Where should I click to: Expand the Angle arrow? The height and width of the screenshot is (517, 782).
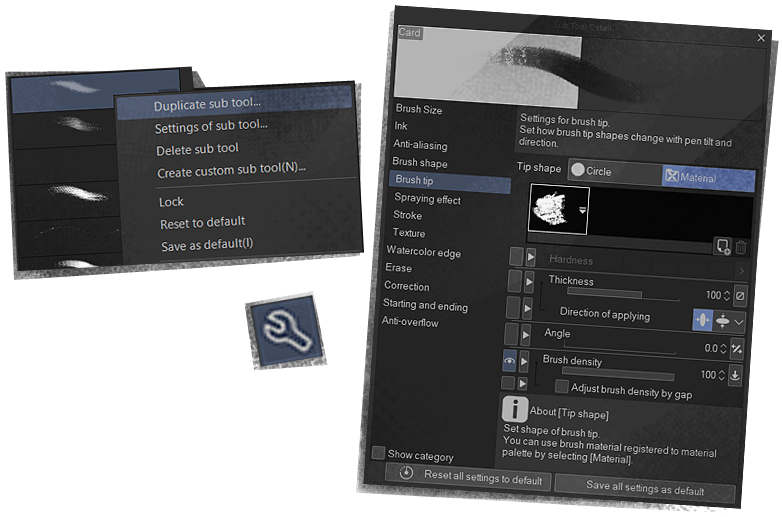(526, 335)
